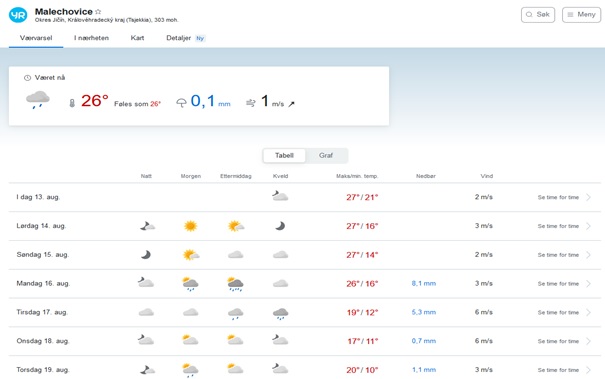Screen dimensions: 605x379
Task: Click the Kveld icon for Onsdag 18. aug.
Action: [280, 340]
